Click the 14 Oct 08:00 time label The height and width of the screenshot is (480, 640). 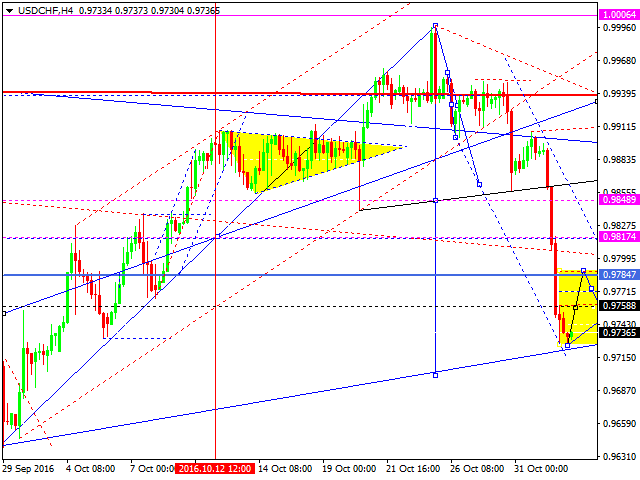(x=285, y=469)
